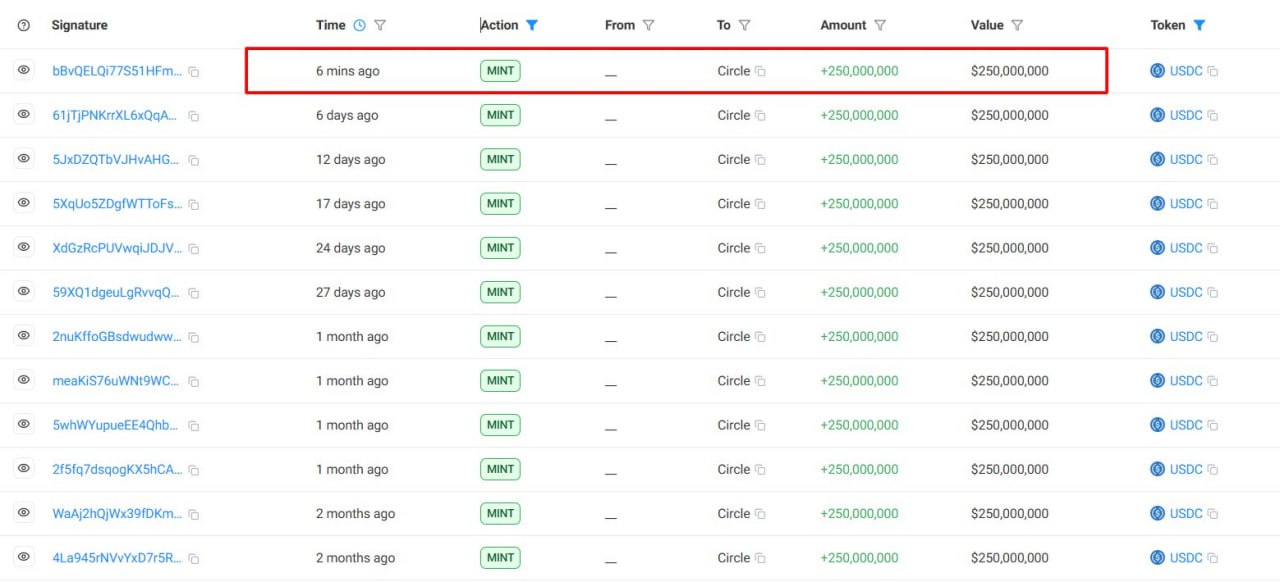Click the help question mark icon in header
Screen dimensions: 1280x582
coord(24,25)
